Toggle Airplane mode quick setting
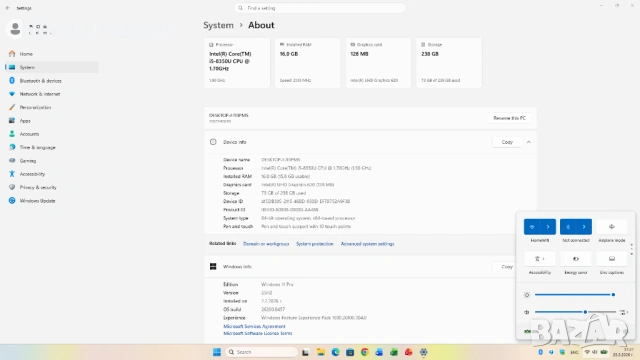Viewport: 640px width, 360px height. 612,227
